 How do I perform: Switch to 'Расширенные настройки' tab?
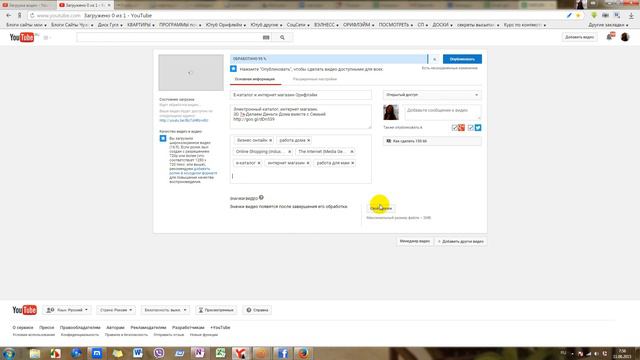coord(315,79)
